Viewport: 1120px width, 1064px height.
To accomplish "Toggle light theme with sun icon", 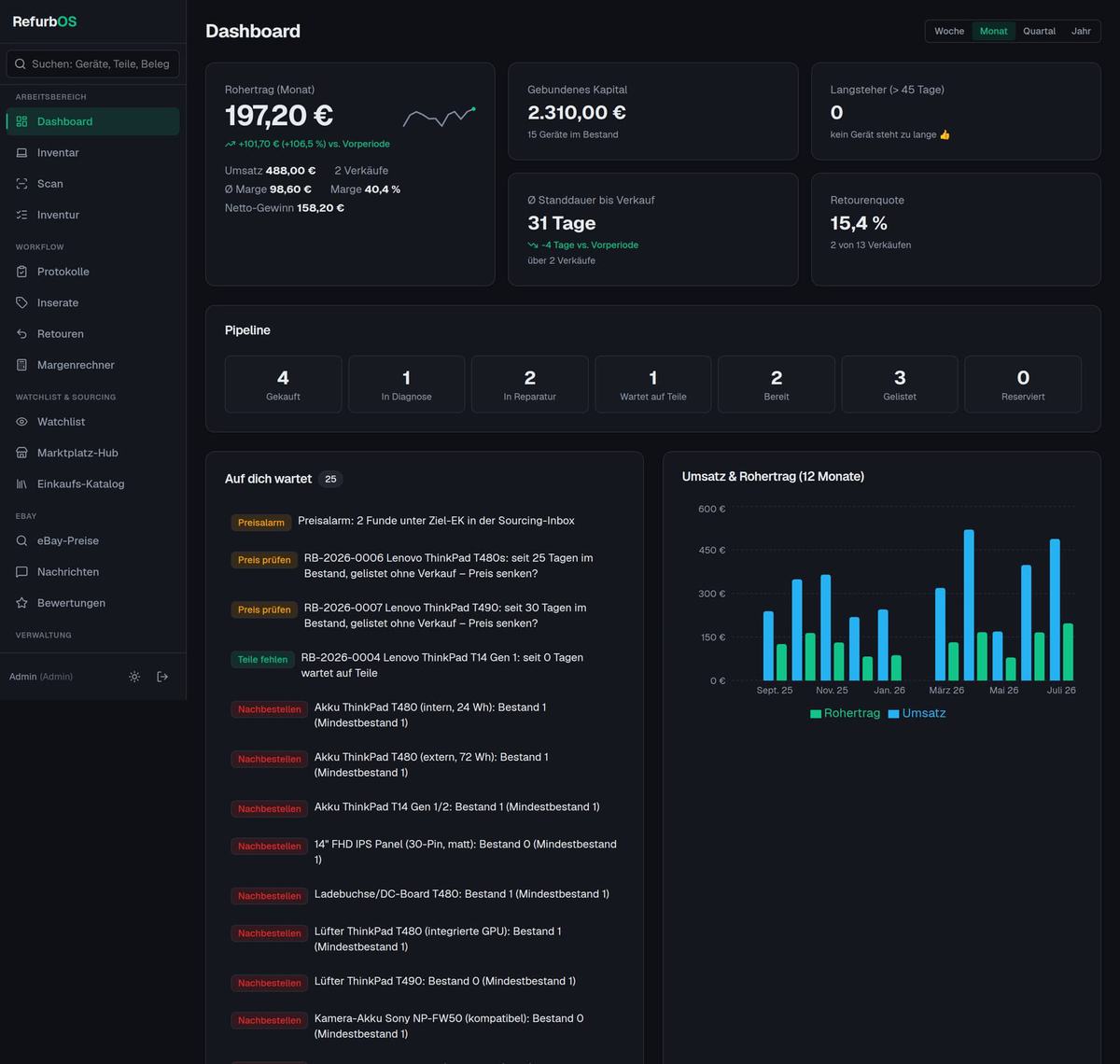I will tap(134, 677).
